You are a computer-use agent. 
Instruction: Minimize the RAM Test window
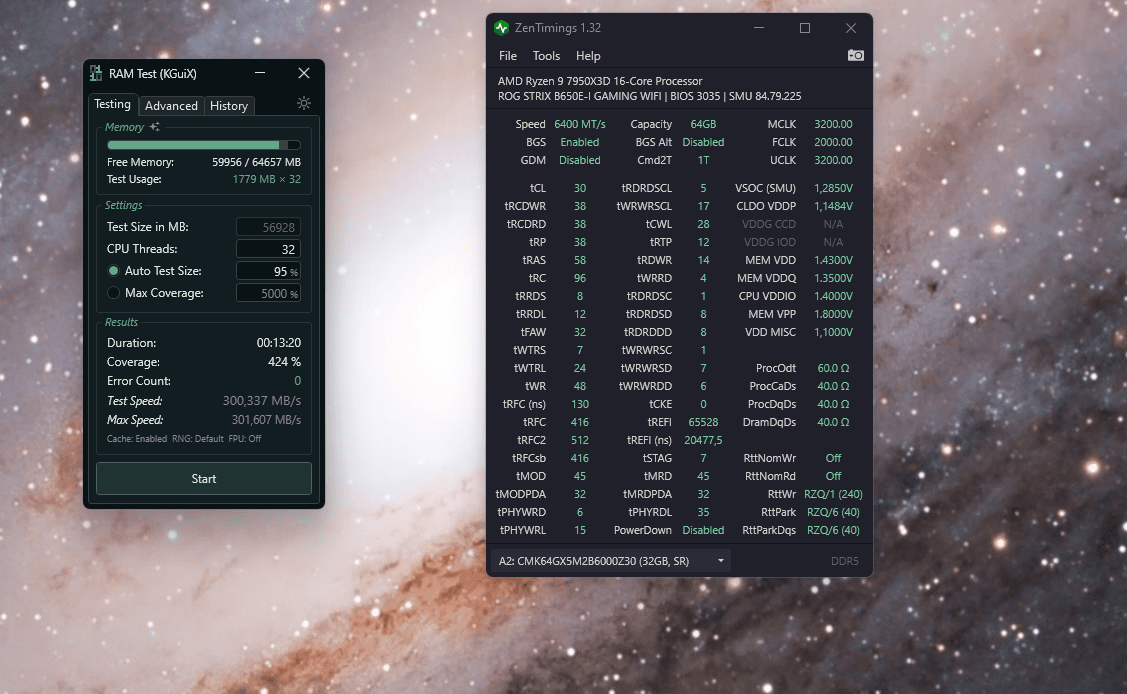(260, 73)
